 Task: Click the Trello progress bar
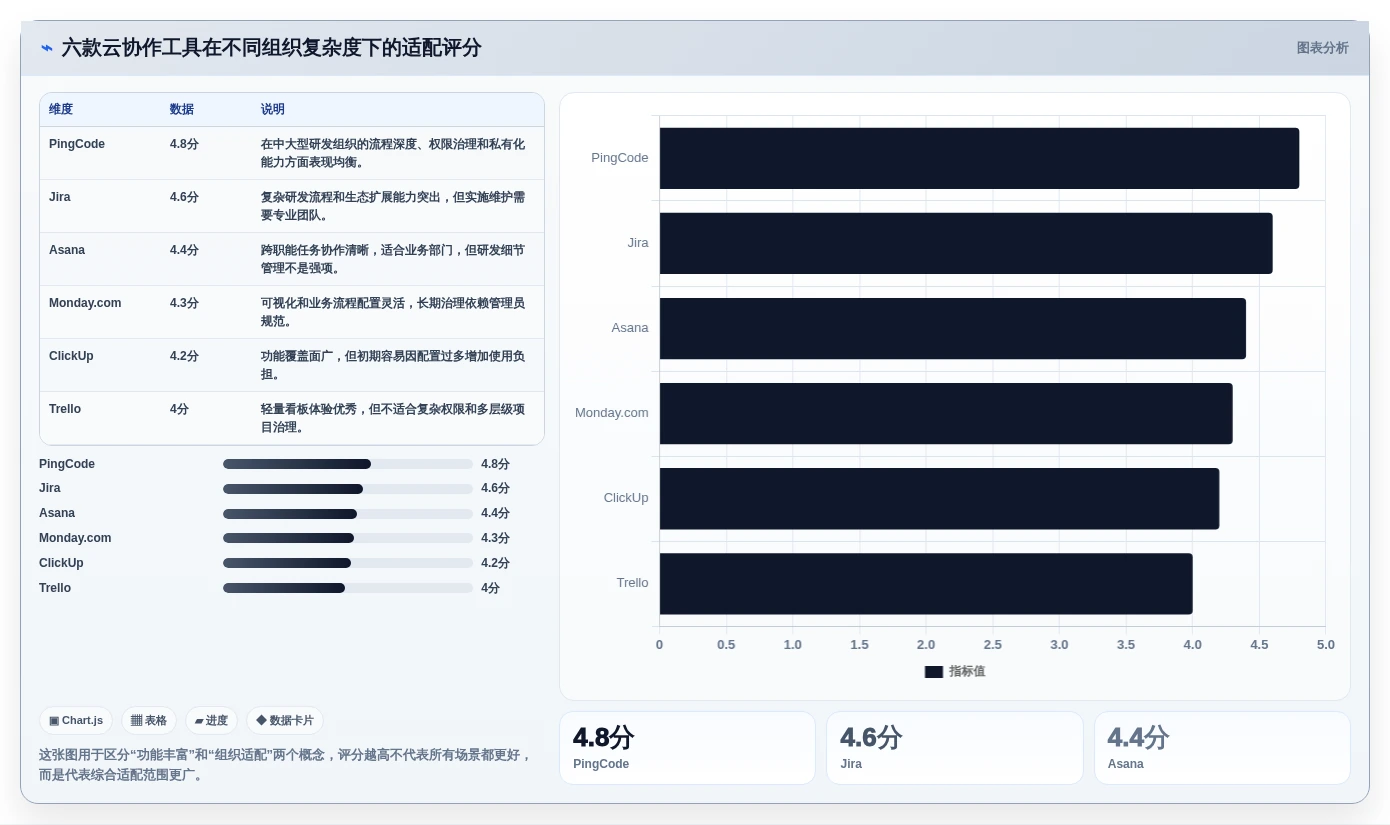pyautogui.click(x=348, y=588)
